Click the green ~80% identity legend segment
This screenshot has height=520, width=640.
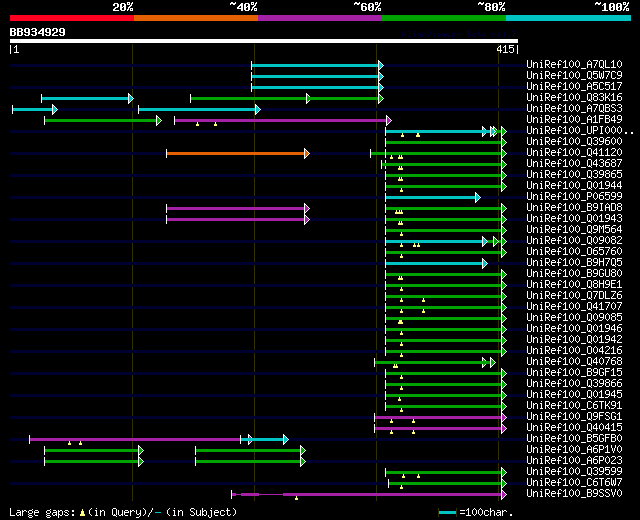(444, 18)
